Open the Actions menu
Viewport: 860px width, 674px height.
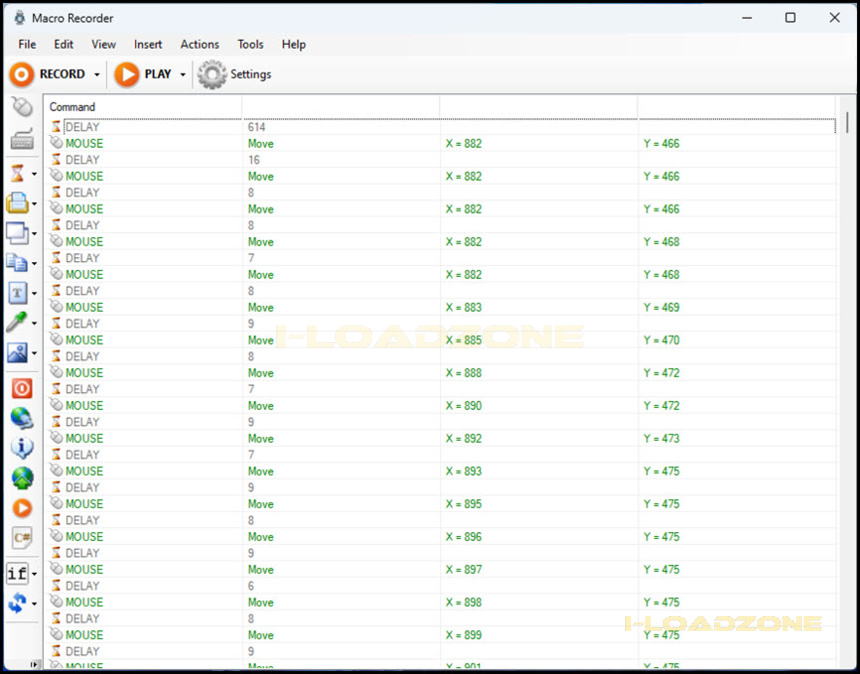200,44
